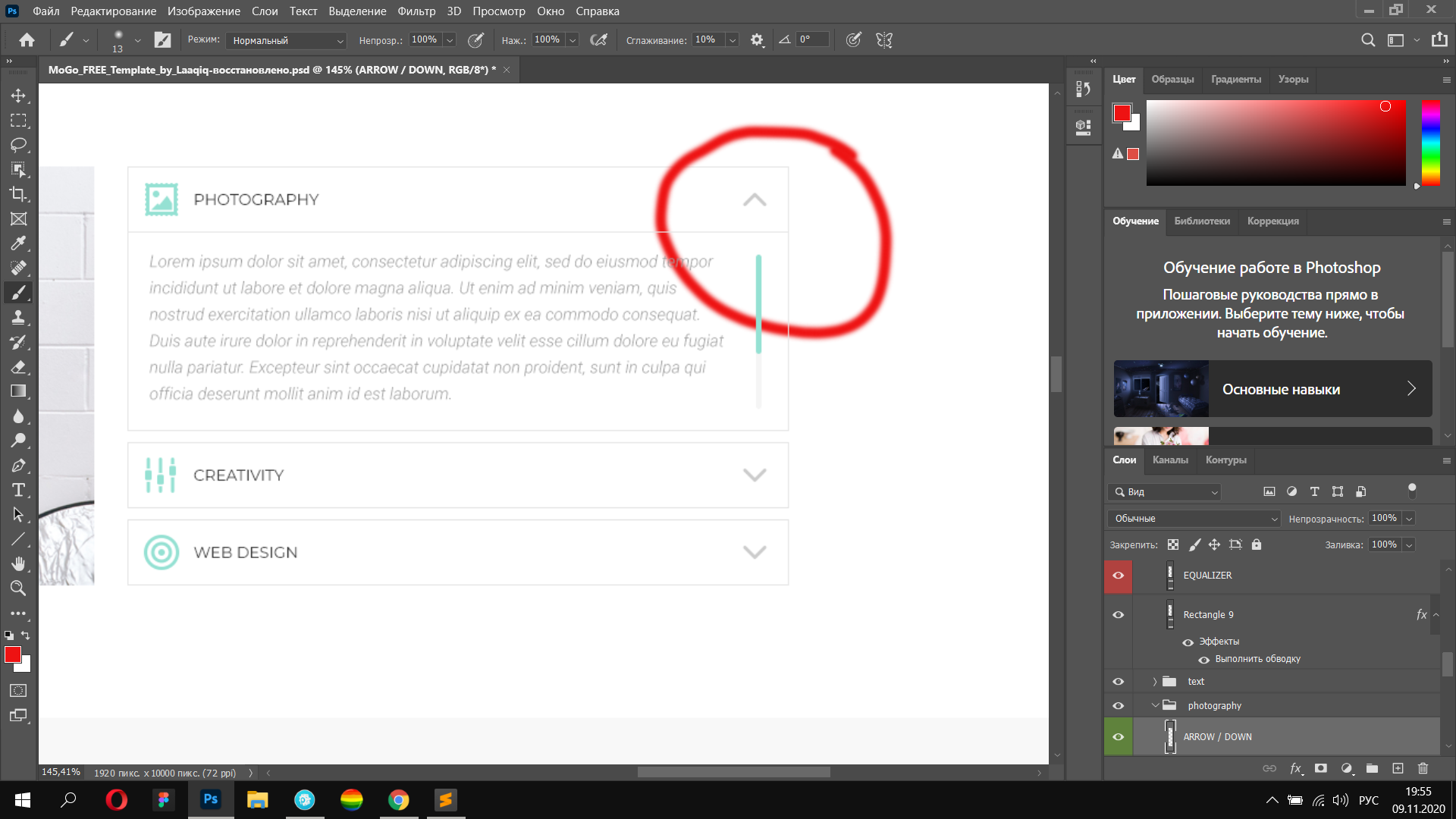Toggle visibility of Эффекты
The height and width of the screenshot is (819, 1456).
click(x=1188, y=642)
